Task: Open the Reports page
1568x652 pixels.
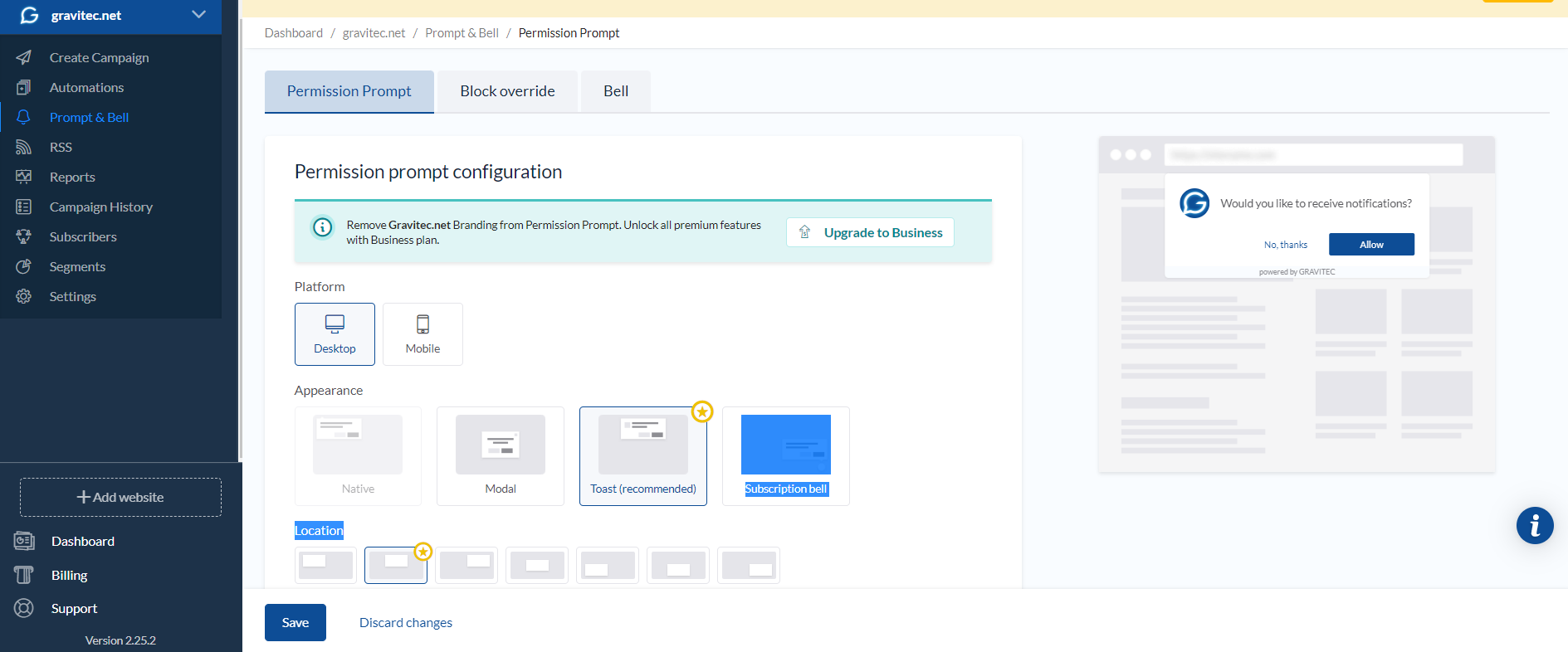Action: tap(72, 177)
